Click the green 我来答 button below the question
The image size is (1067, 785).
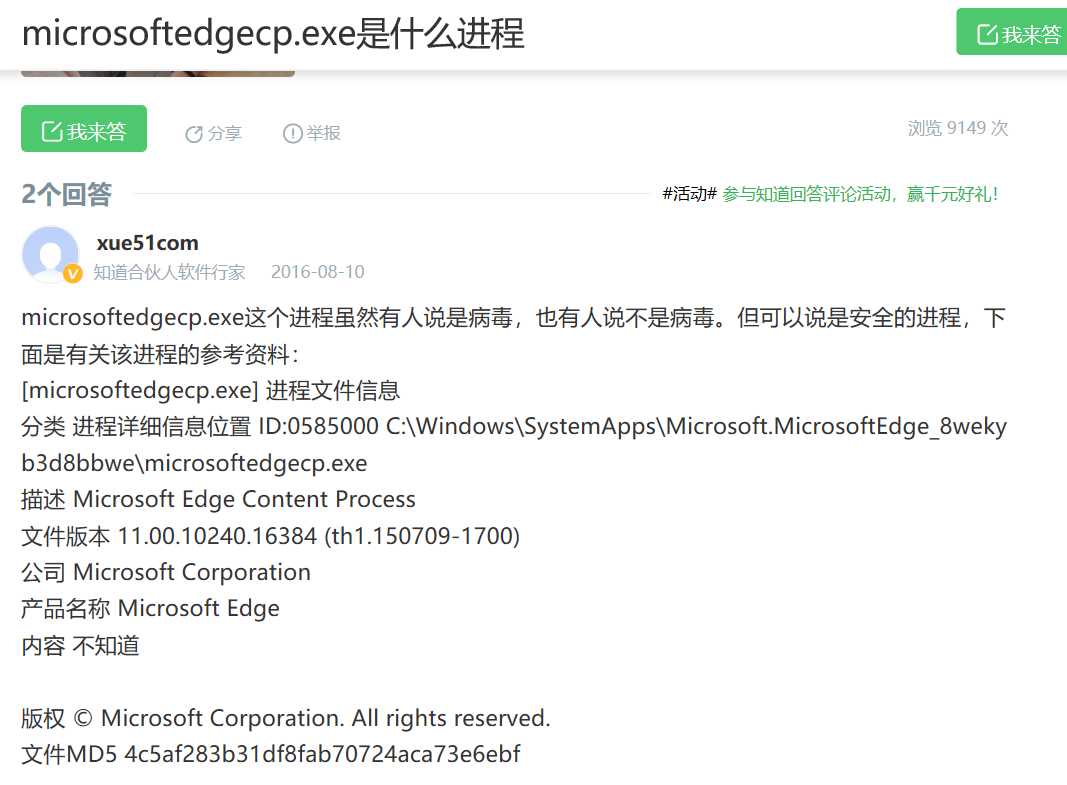(x=84, y=129)
